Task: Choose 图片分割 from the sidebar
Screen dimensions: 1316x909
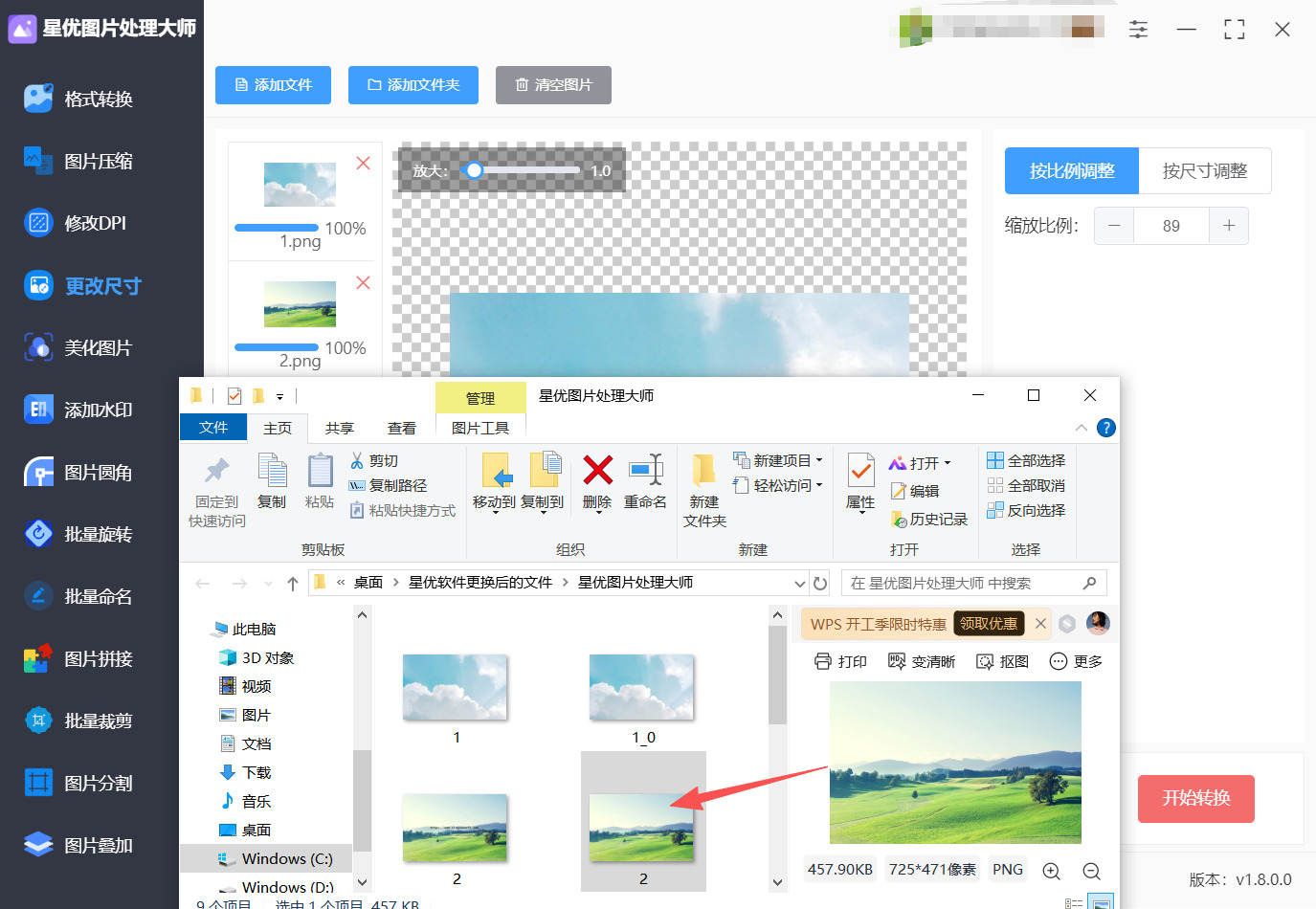Action: [x=80, y=783]
